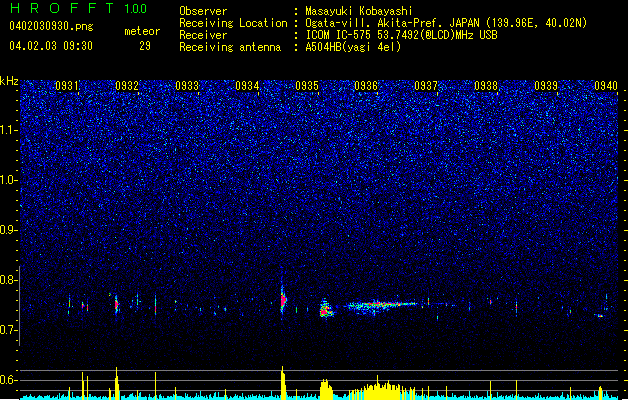Click observer name Masayuki Kobayashi

pos(359,11)
